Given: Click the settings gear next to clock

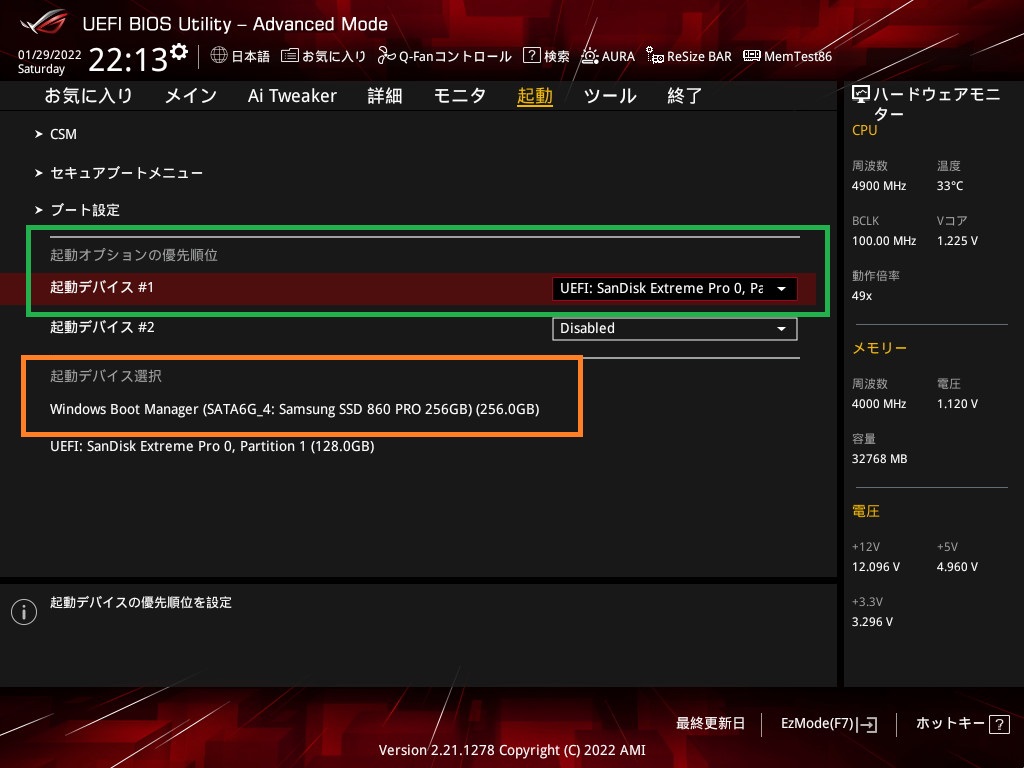Looking at the screenshot, I should tap(179, 52).
